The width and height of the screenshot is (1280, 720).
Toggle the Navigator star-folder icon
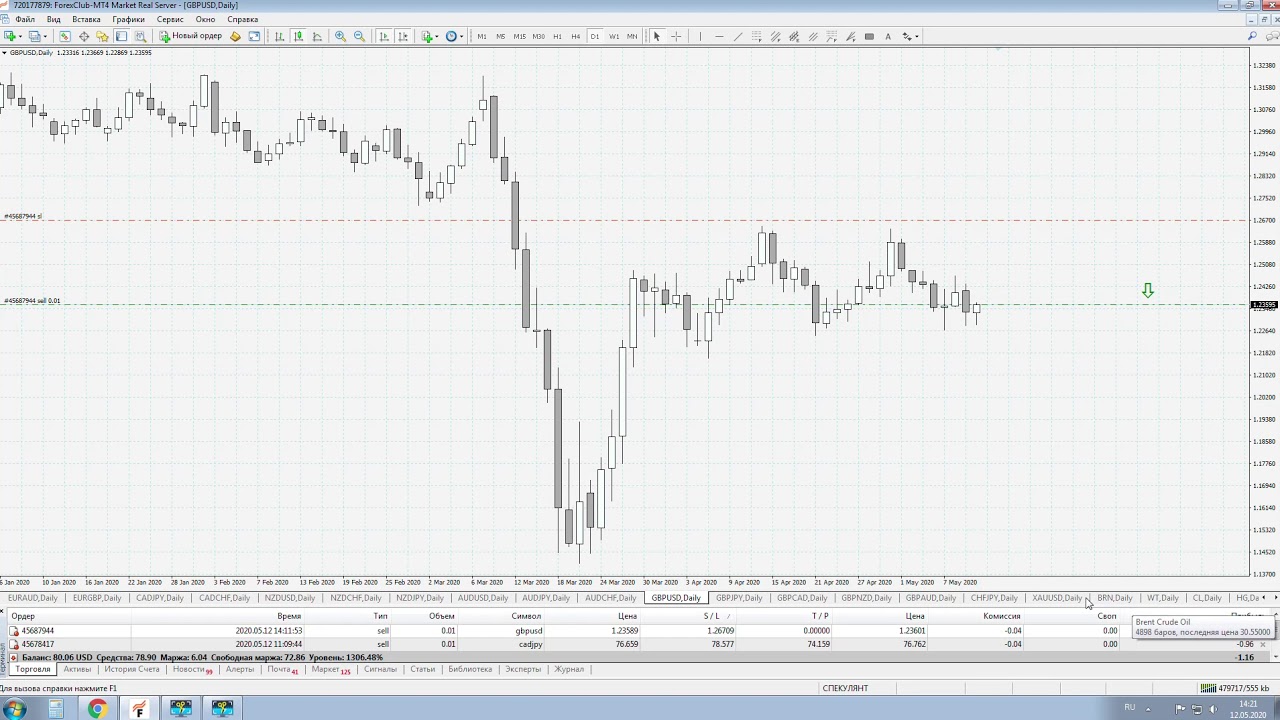102,36
